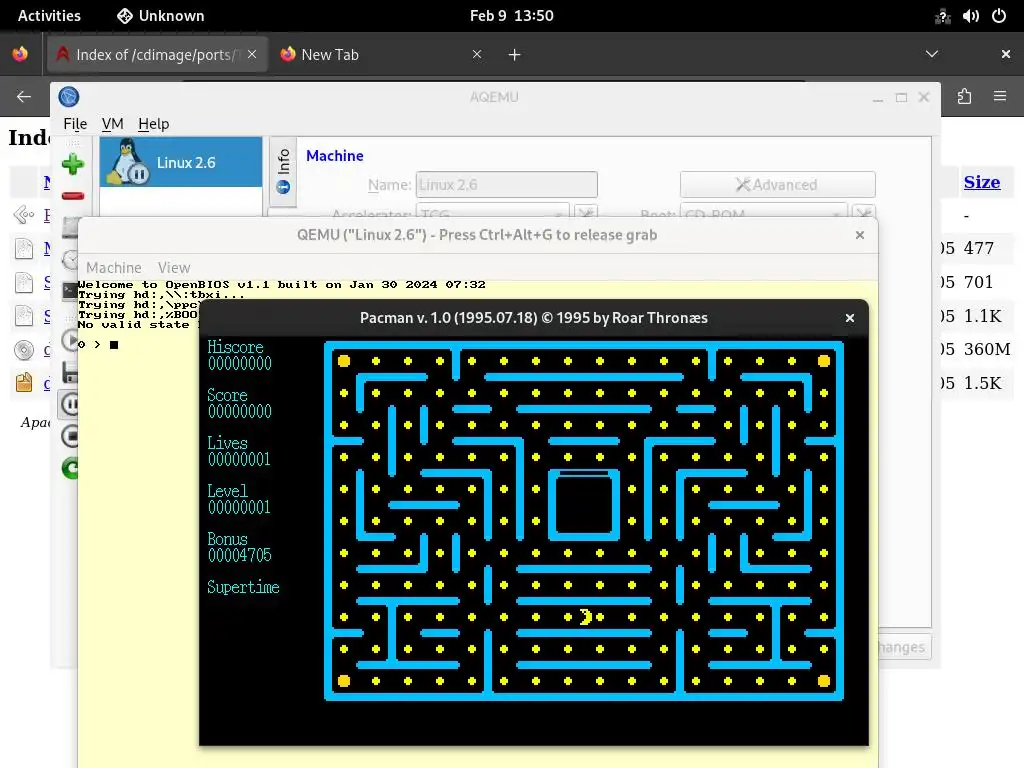This screenshot has height=768, width=1024.
Task: Click the pause VM button in AQEMU toolbar
Action: point(69,404)
